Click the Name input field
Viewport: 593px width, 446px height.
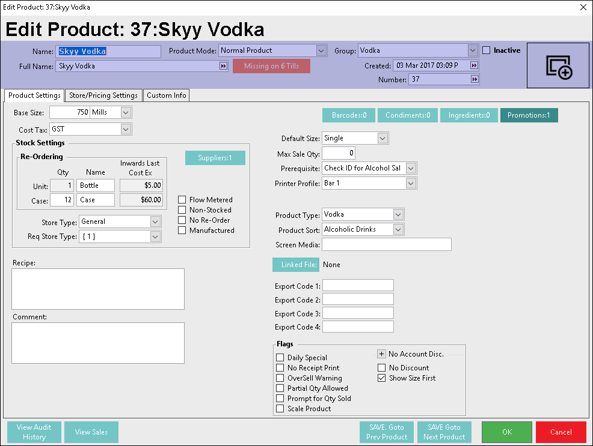[x=108, y=51]
